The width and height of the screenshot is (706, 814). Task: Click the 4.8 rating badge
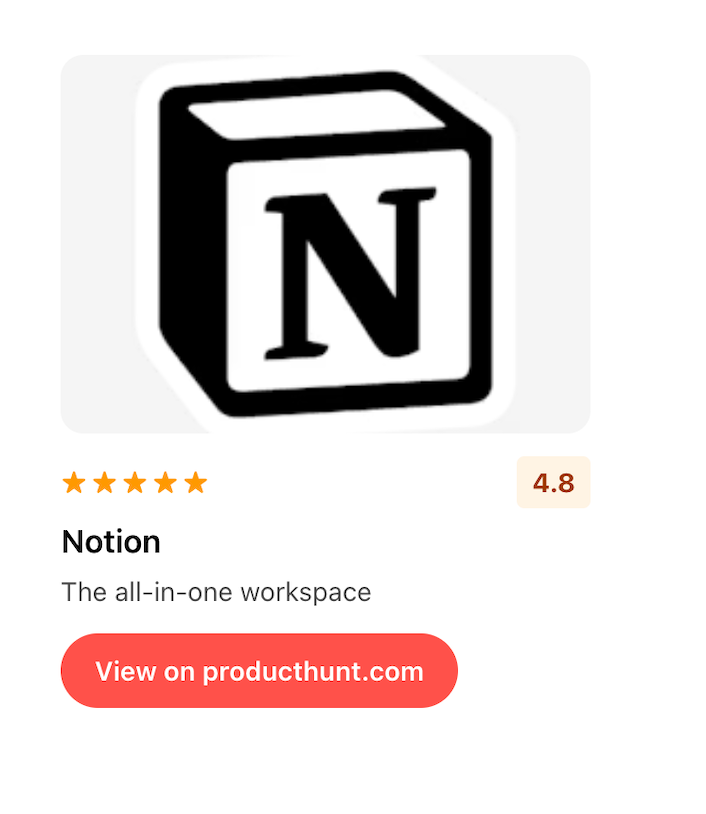pyautogui.click(x=553, y=482)
